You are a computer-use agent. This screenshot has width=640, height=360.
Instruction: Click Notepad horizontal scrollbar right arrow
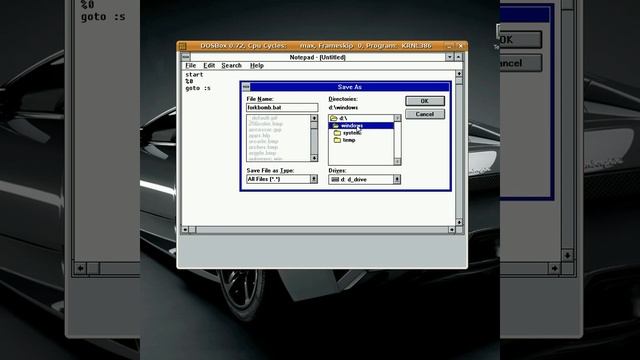[451, 230]
